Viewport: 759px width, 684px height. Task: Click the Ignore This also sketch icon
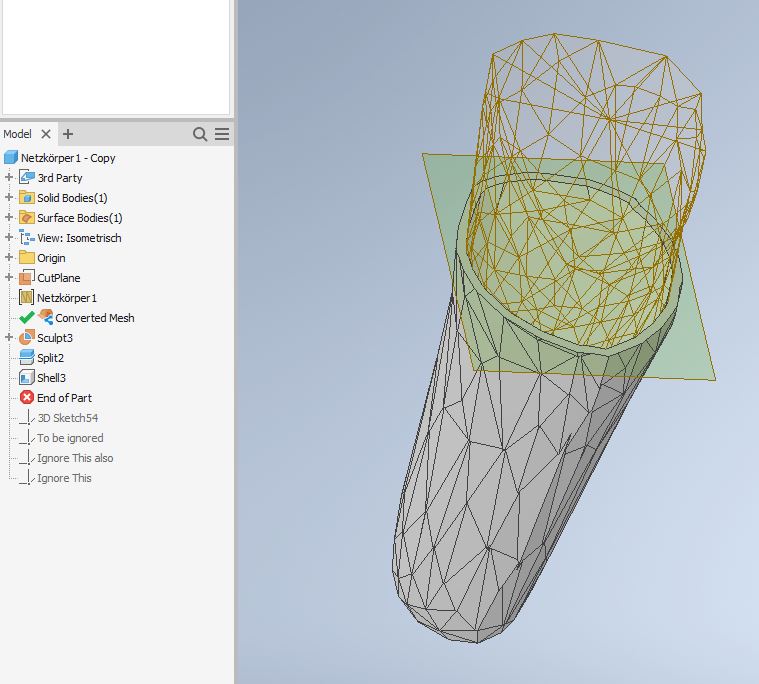(x=27, y=457)
